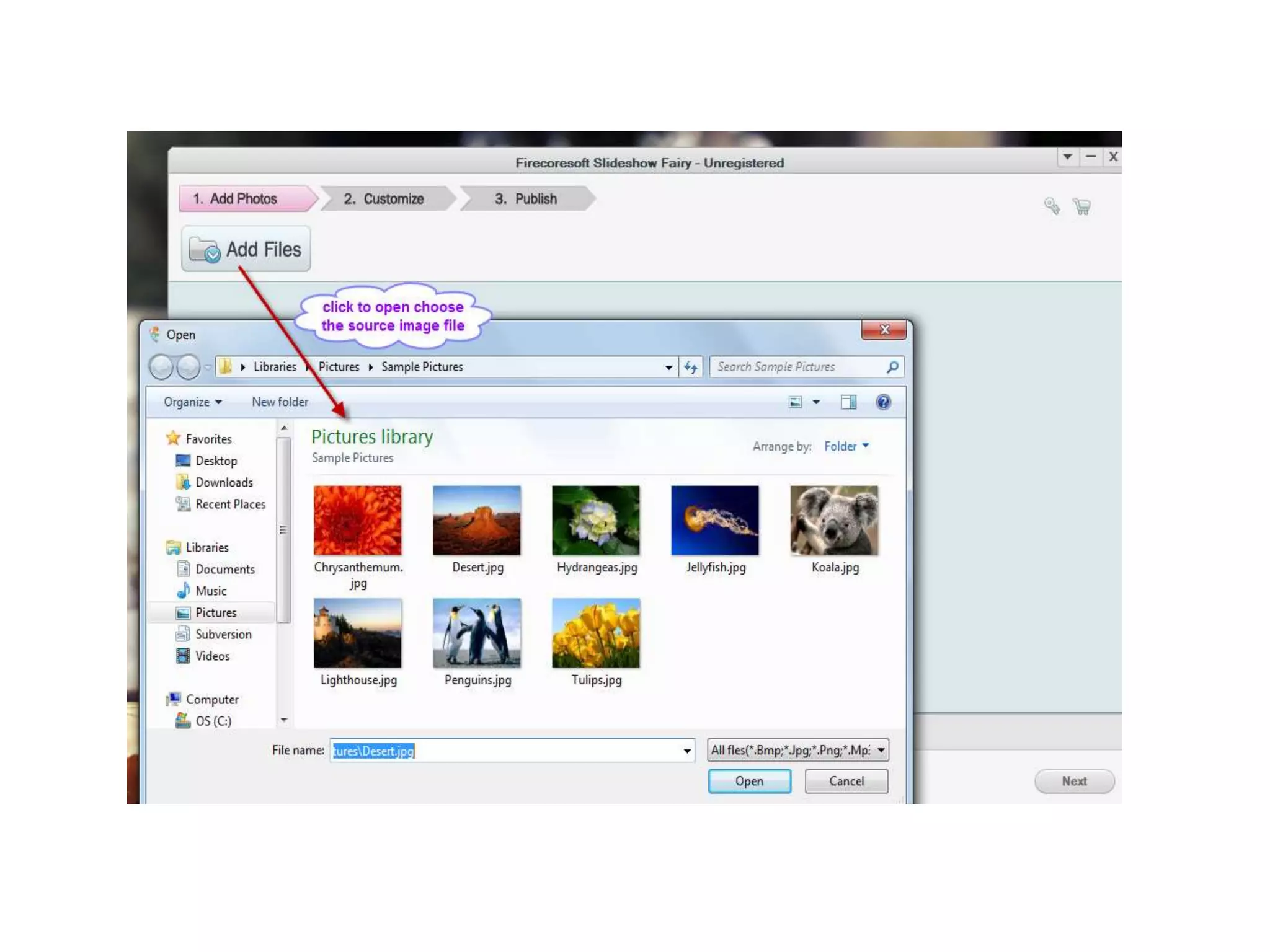Click the Open button in the dialog
Image resolution: width=1270 pixels, height=952 pixels.
(749, 781)
